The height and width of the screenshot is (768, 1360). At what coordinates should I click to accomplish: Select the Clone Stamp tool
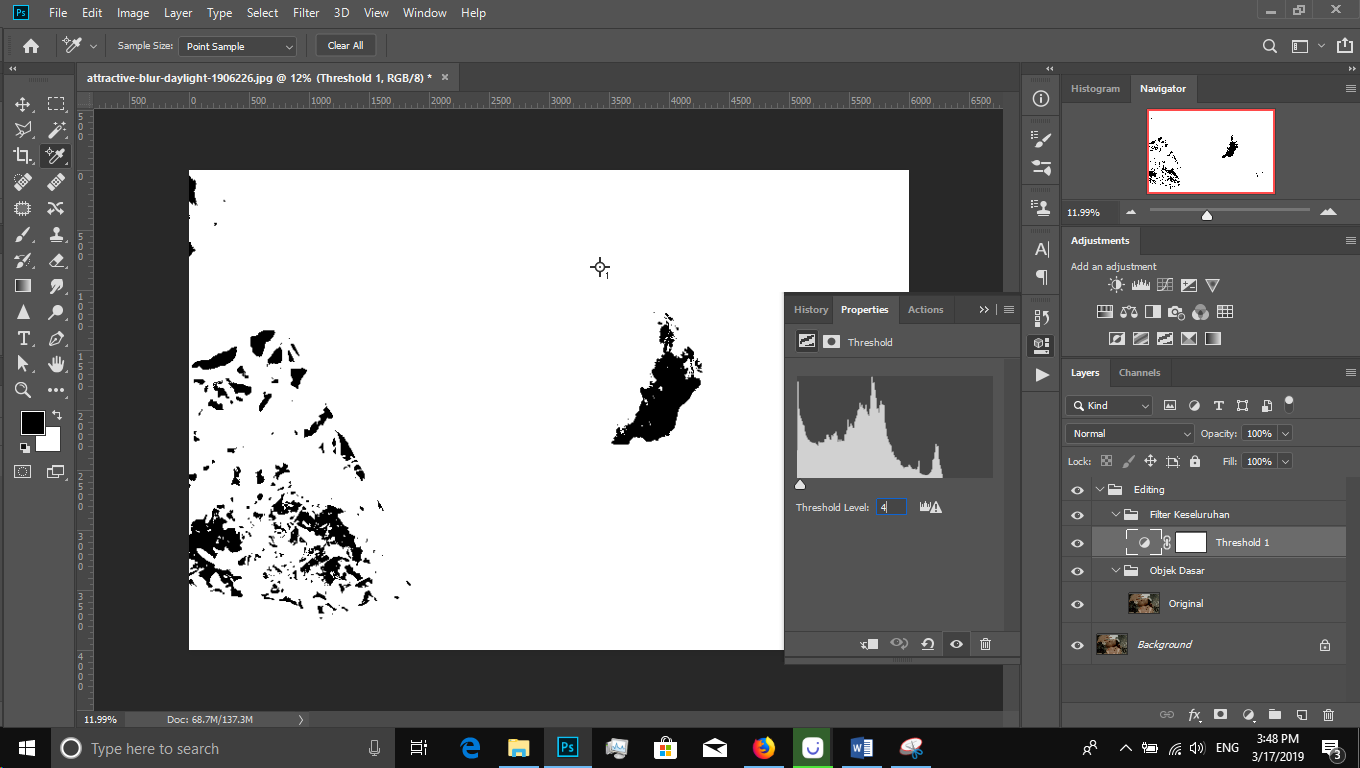click(x=56, y=234)
